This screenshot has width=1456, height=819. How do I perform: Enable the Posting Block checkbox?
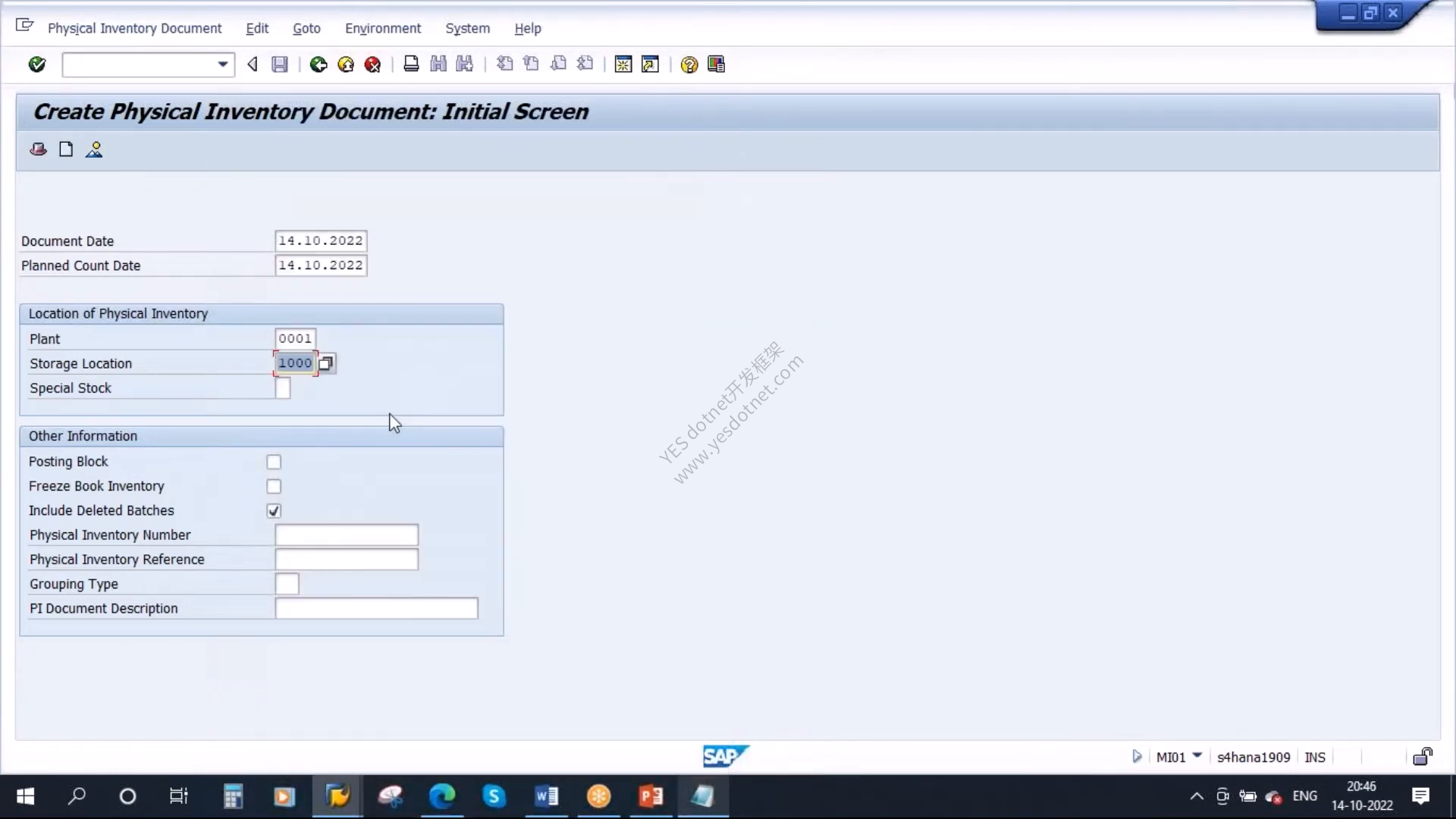[274, 462]
